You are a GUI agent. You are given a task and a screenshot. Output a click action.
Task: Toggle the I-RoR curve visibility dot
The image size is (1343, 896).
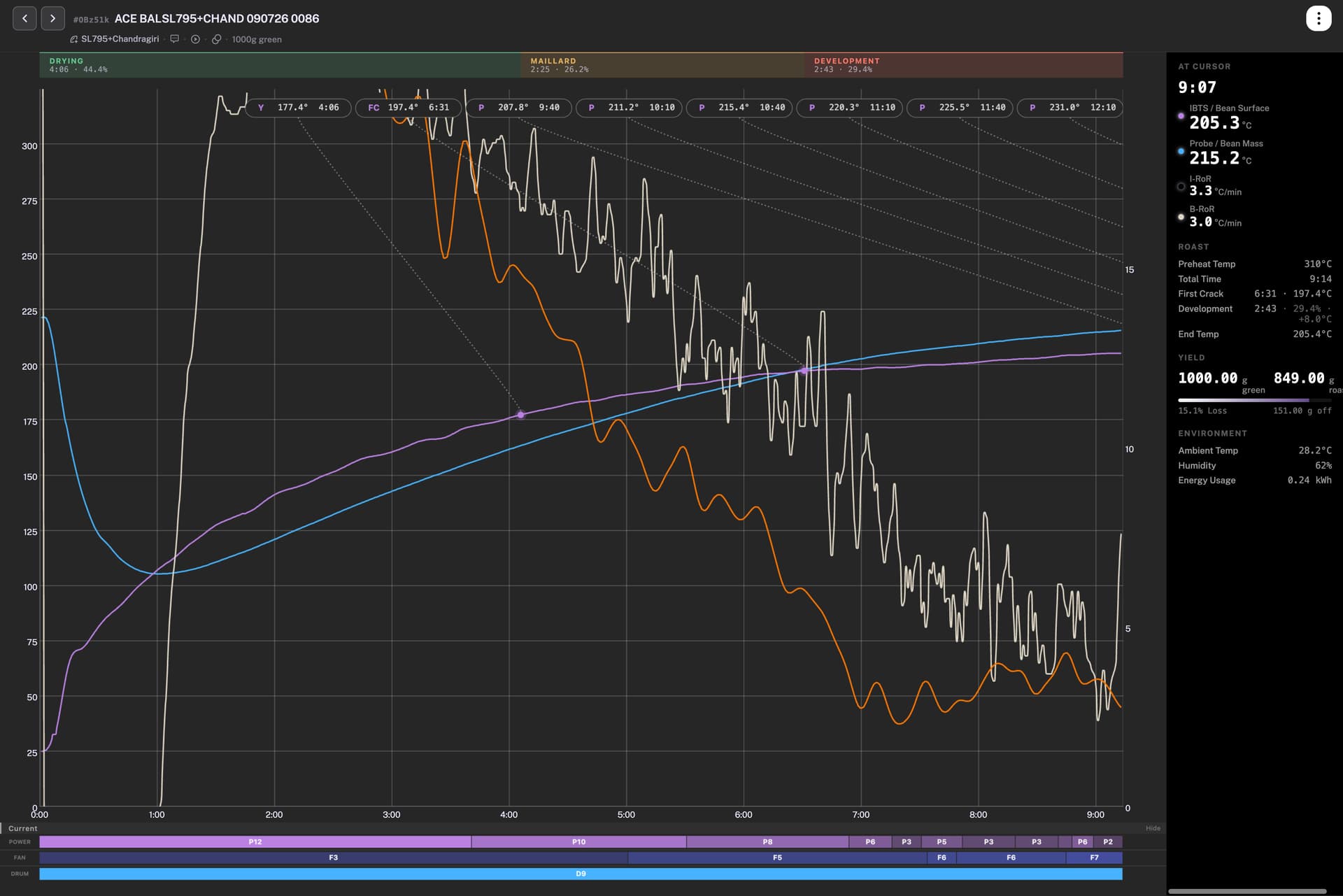pos(1181,187)
